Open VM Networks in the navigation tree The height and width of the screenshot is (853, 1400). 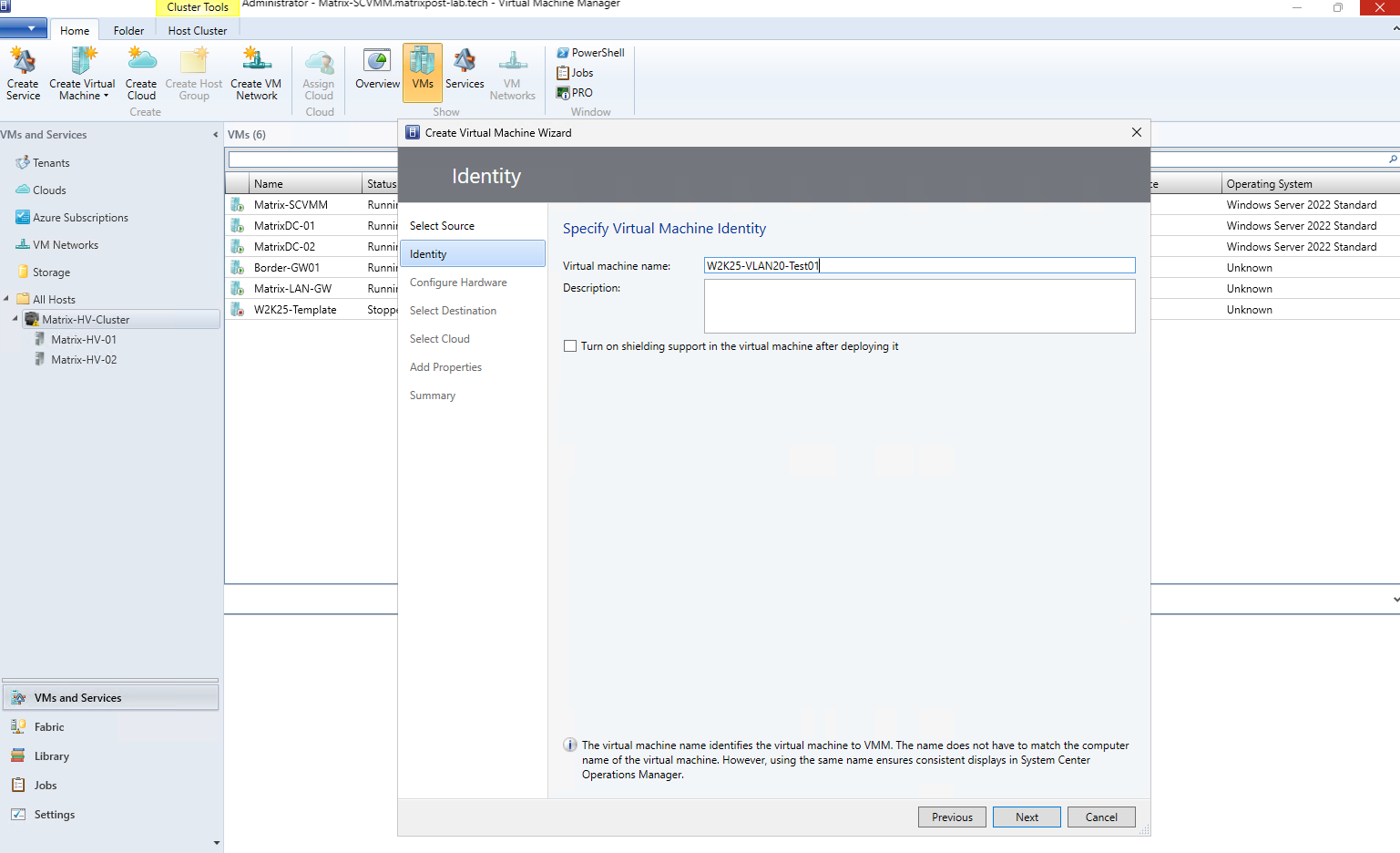(x=56, y=245)
